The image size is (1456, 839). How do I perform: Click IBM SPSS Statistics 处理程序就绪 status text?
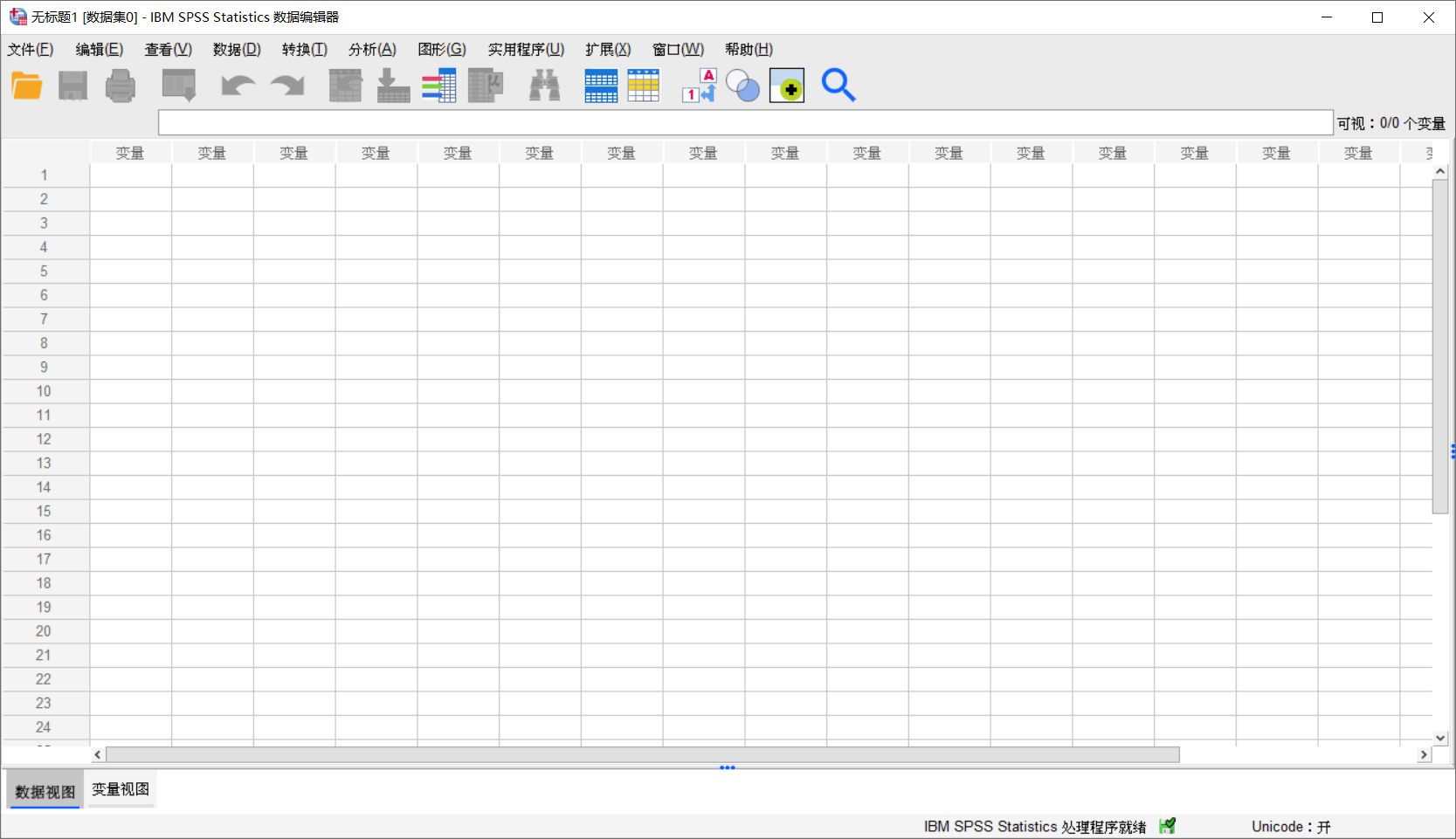point(1035,826)
